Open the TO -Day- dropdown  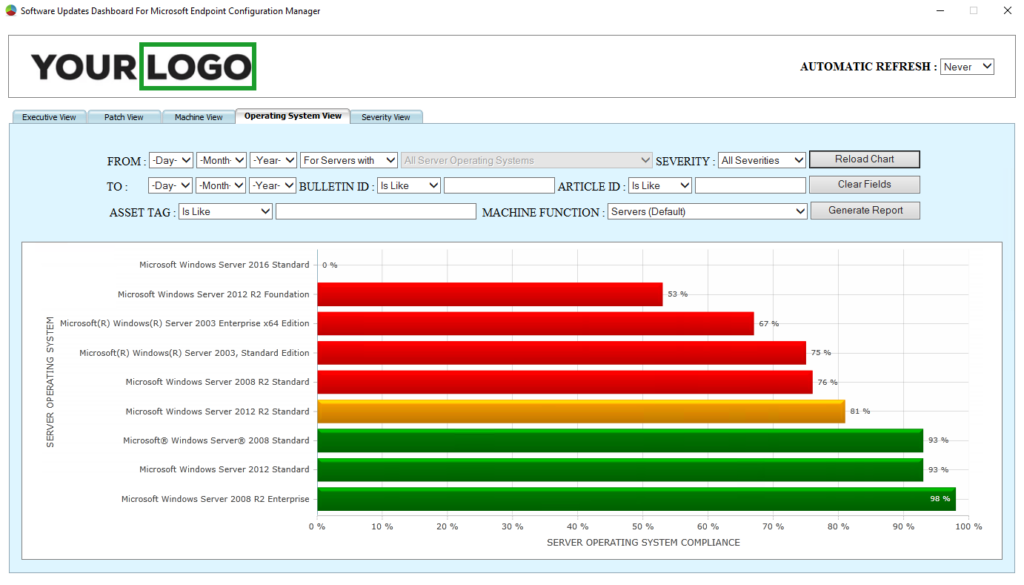tap(170, 184)
